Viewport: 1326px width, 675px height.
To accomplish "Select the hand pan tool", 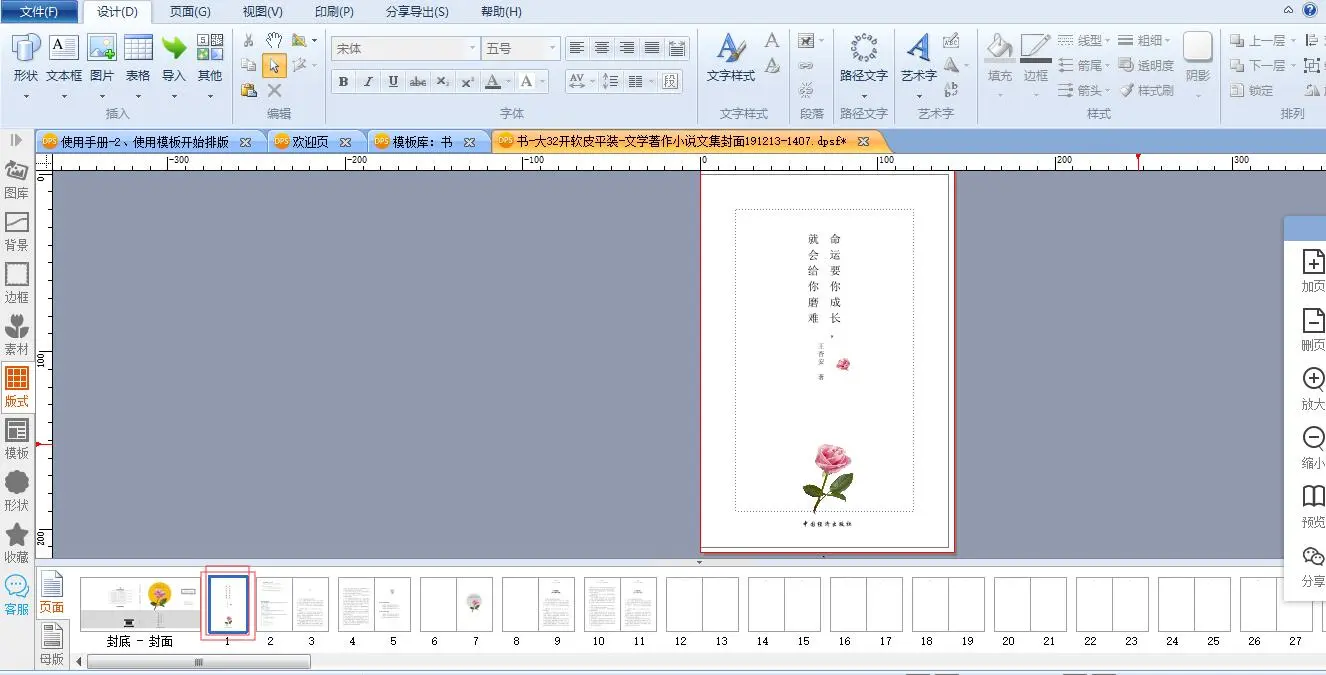I will tap(274, 40).
